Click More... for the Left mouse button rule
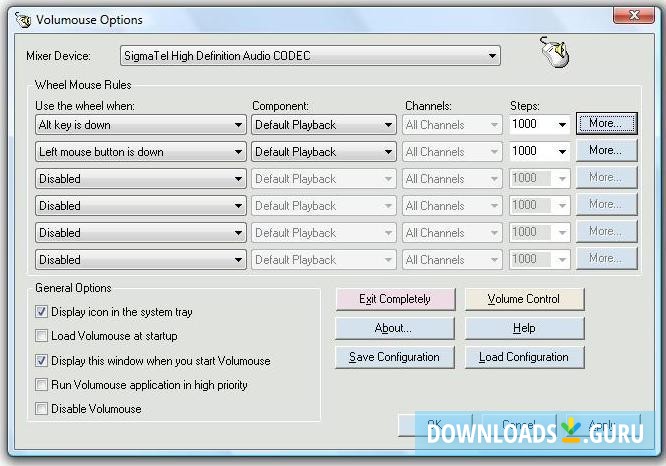The image size is (666, 466). 607,150
